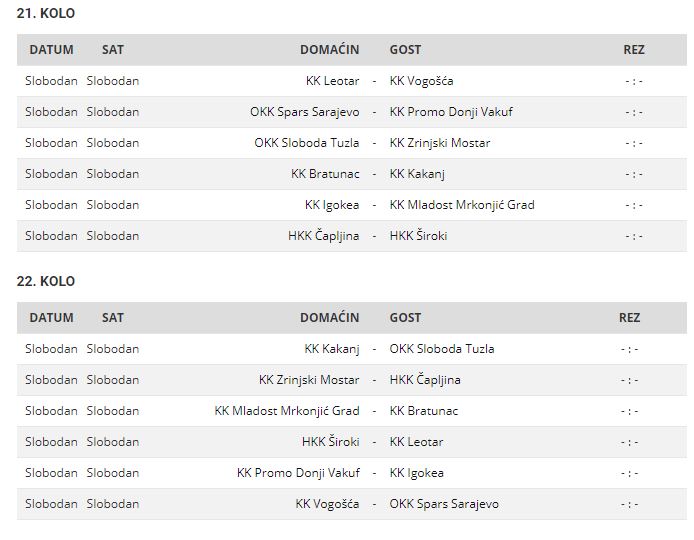The image size is (694, 540).
Task: Click HKK Čapljina guest team in round 22
Action: pos(425,380)
